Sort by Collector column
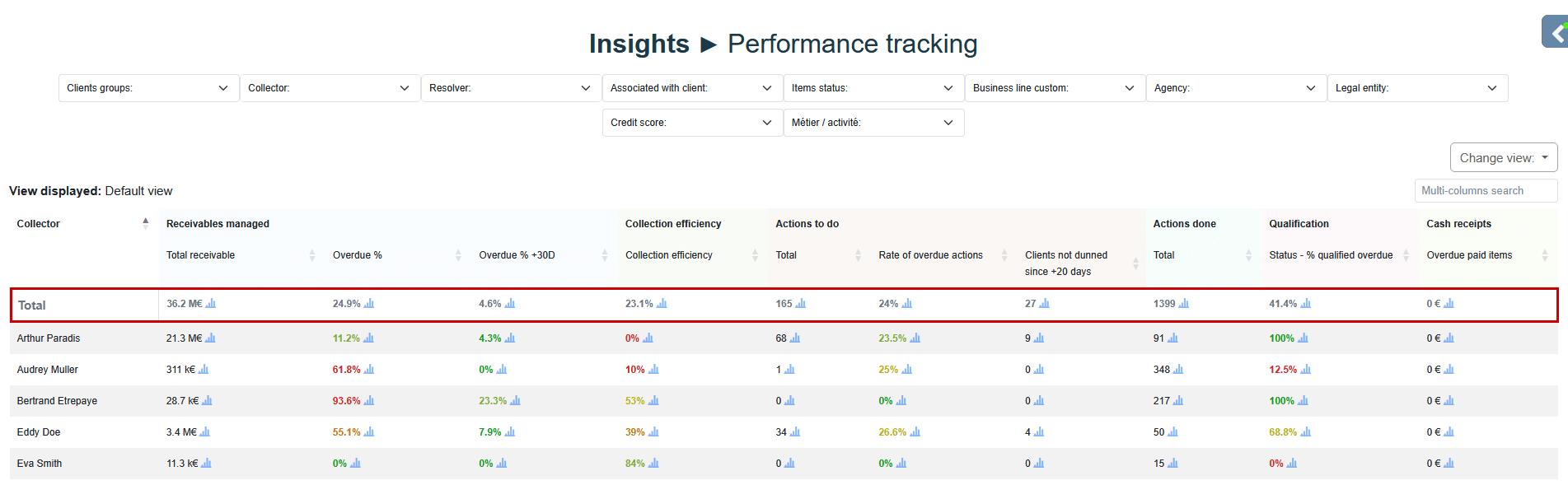 tap(145, 223)
